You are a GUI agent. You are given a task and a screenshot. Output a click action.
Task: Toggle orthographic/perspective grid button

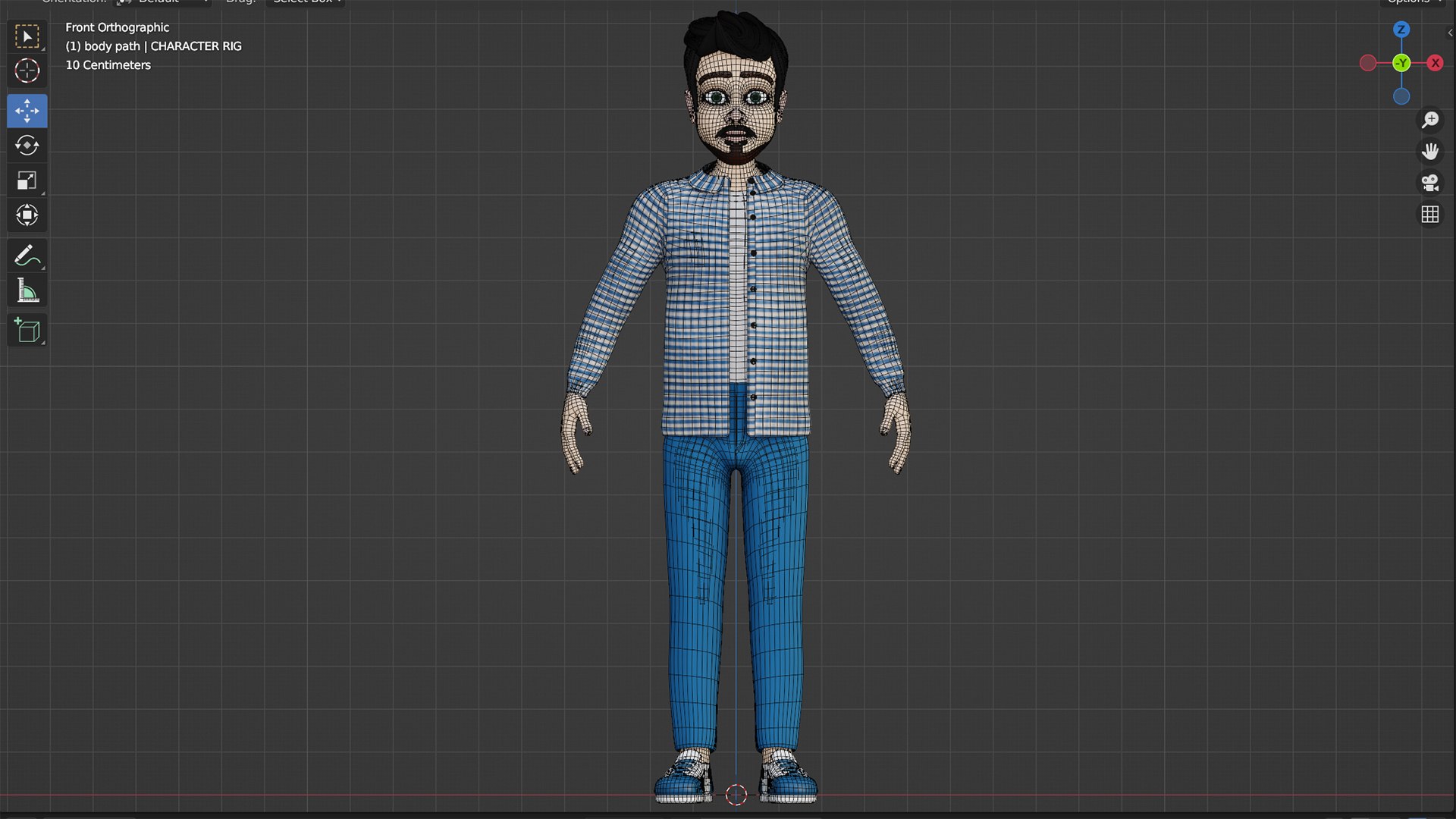(1430, 215)
